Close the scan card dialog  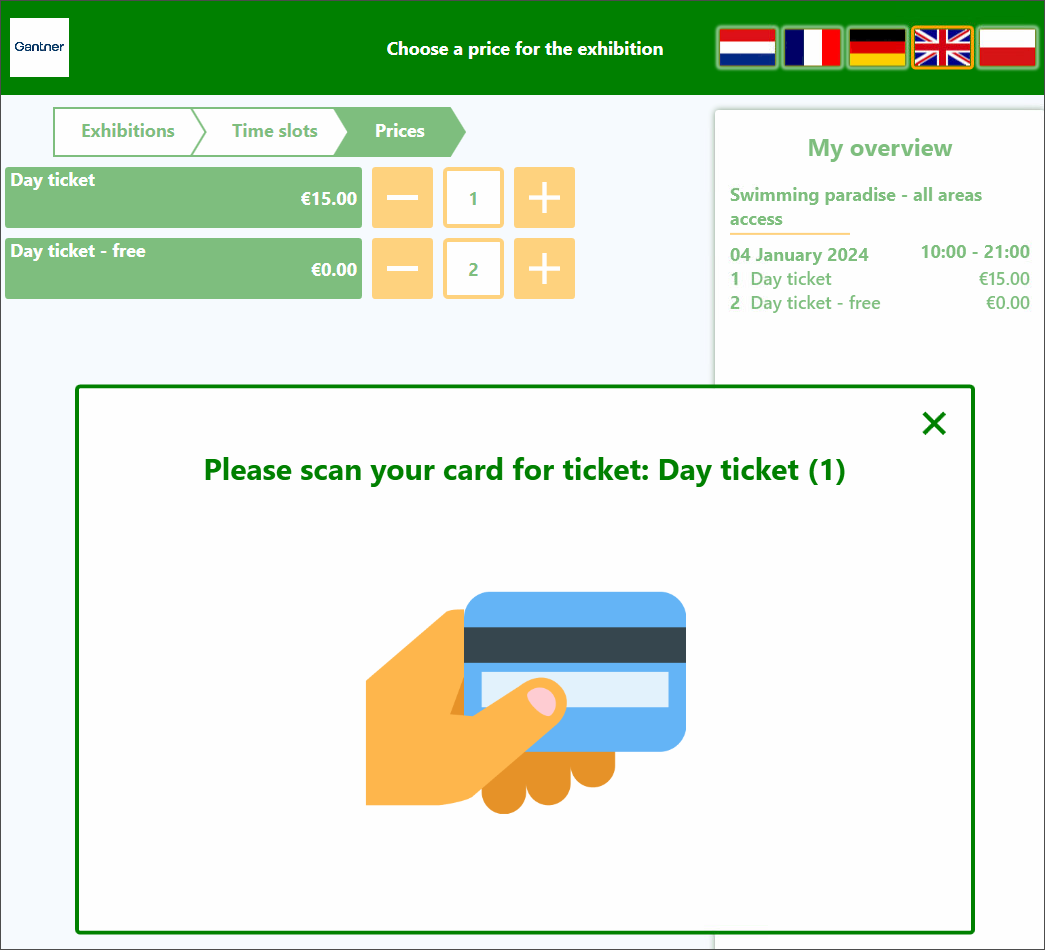[933, 424]
